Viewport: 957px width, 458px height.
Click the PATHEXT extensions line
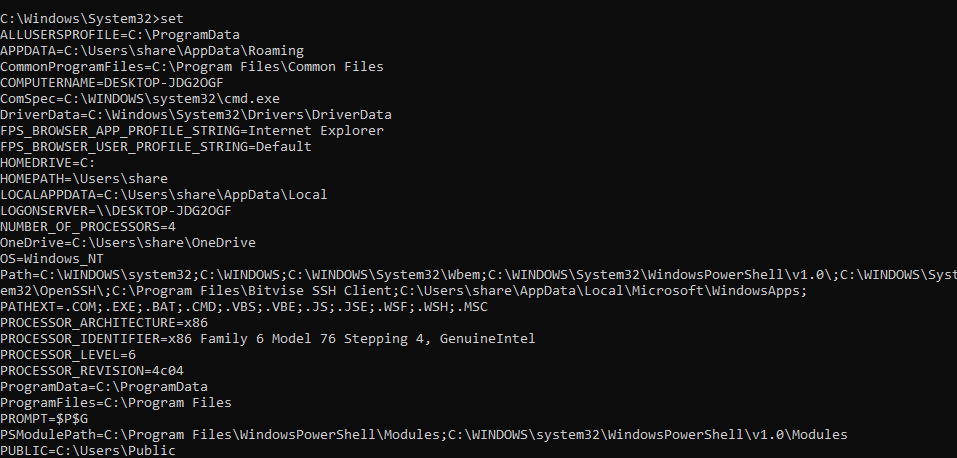tap(244, 307)
